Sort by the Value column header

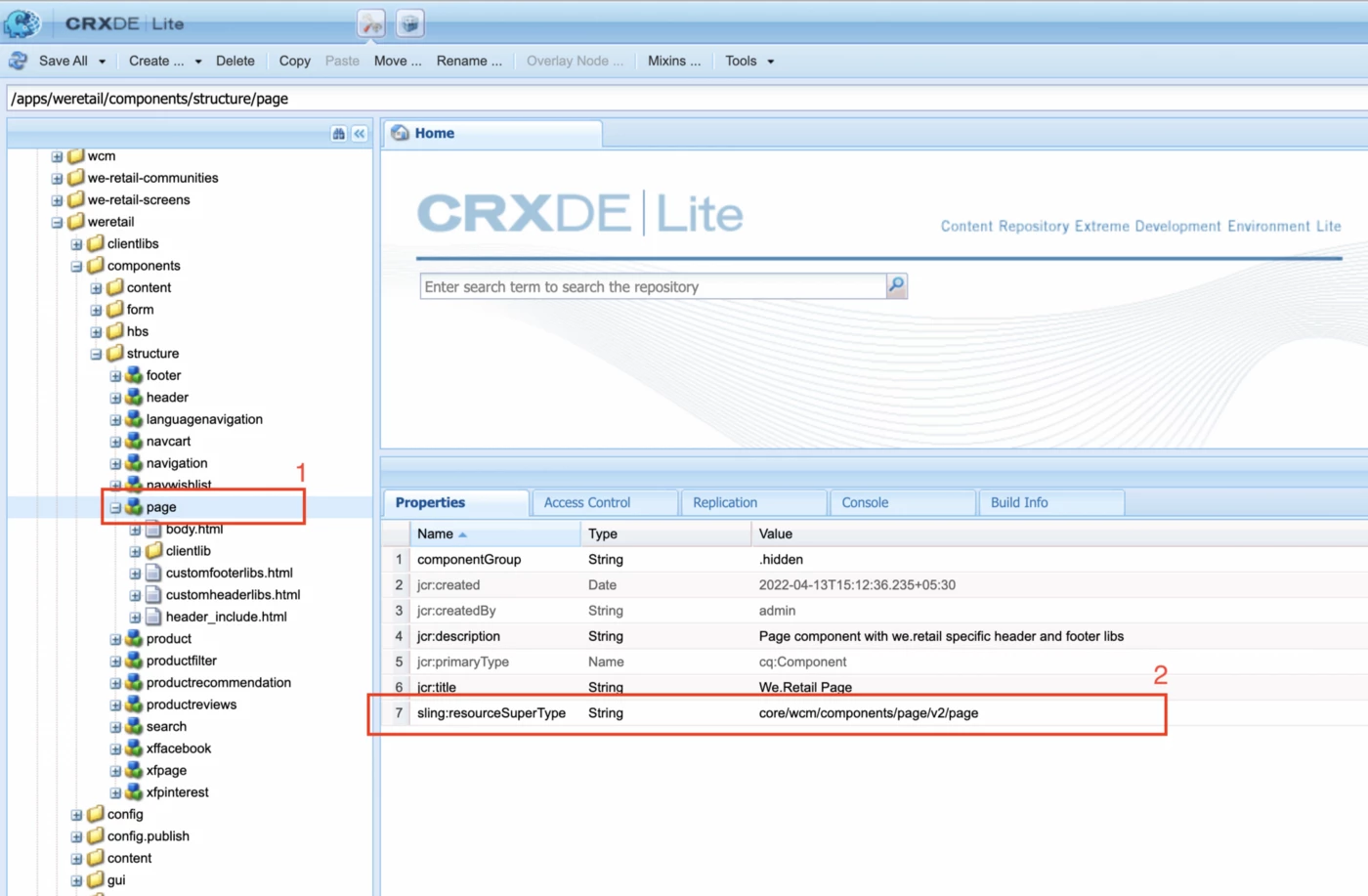pos(1059,533)
